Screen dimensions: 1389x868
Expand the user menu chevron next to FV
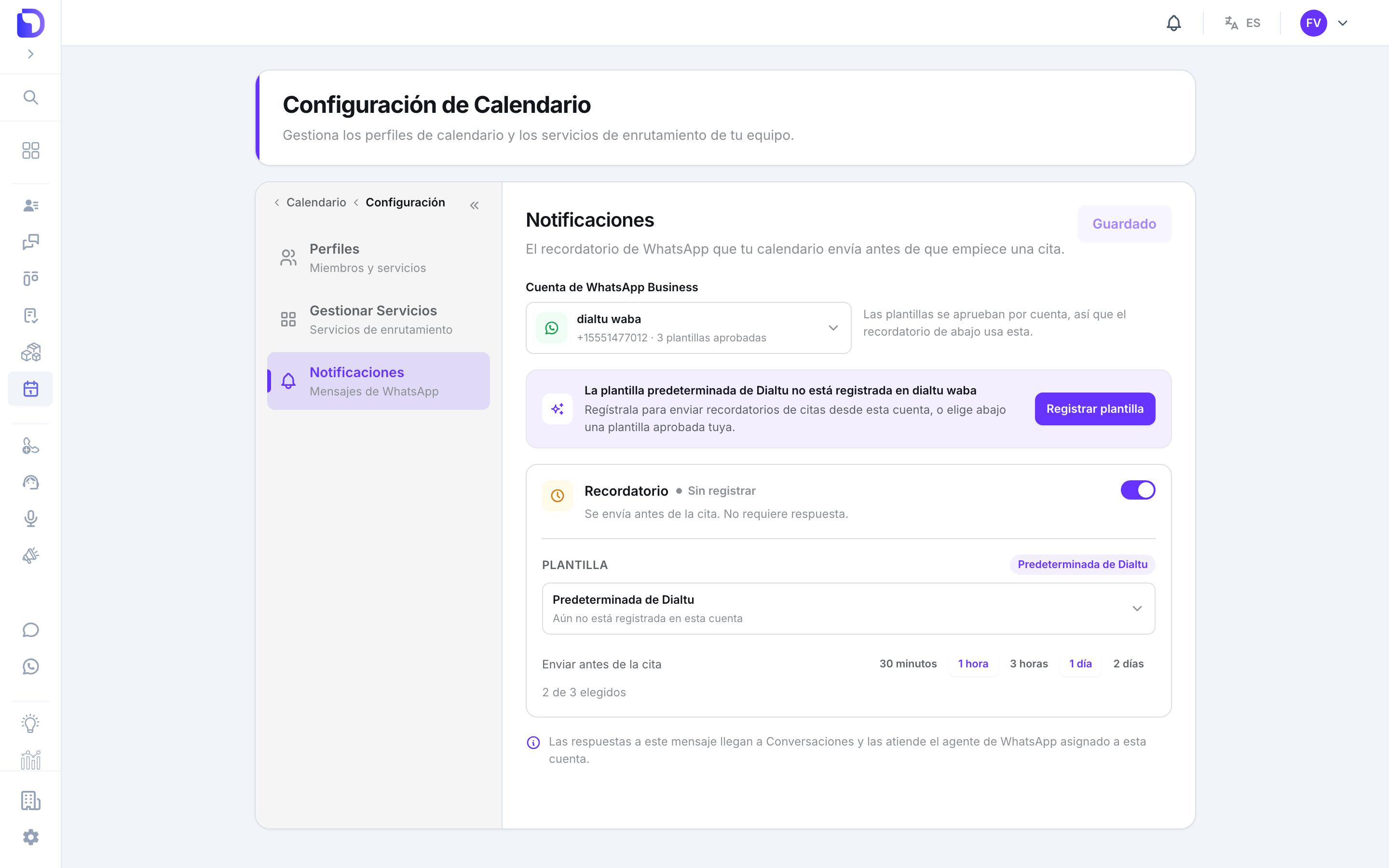tap(1343, 23)
